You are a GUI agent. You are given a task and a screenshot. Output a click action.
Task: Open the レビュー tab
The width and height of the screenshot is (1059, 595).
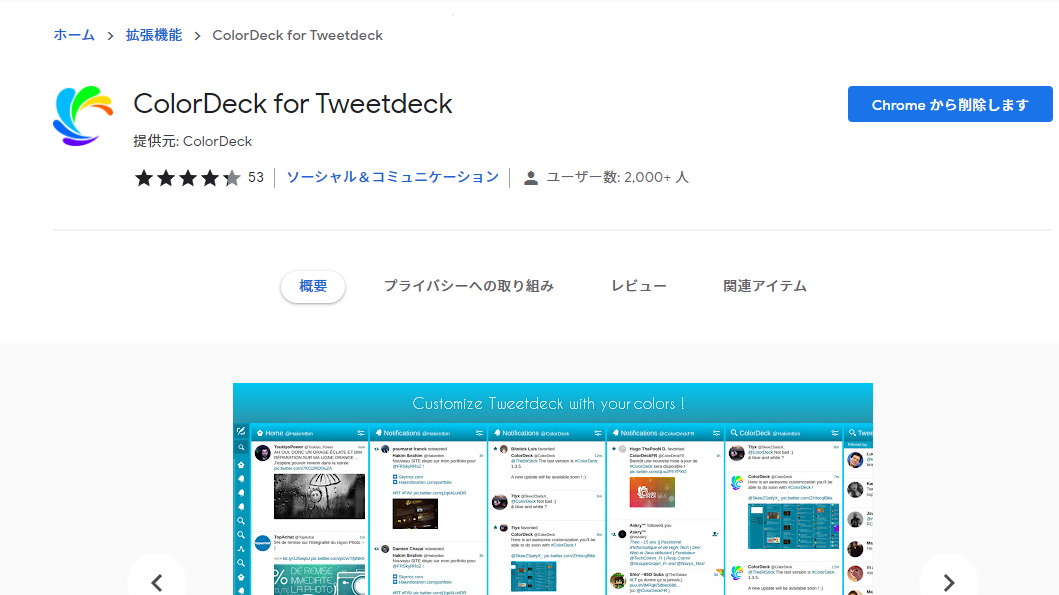pos(638,286)
